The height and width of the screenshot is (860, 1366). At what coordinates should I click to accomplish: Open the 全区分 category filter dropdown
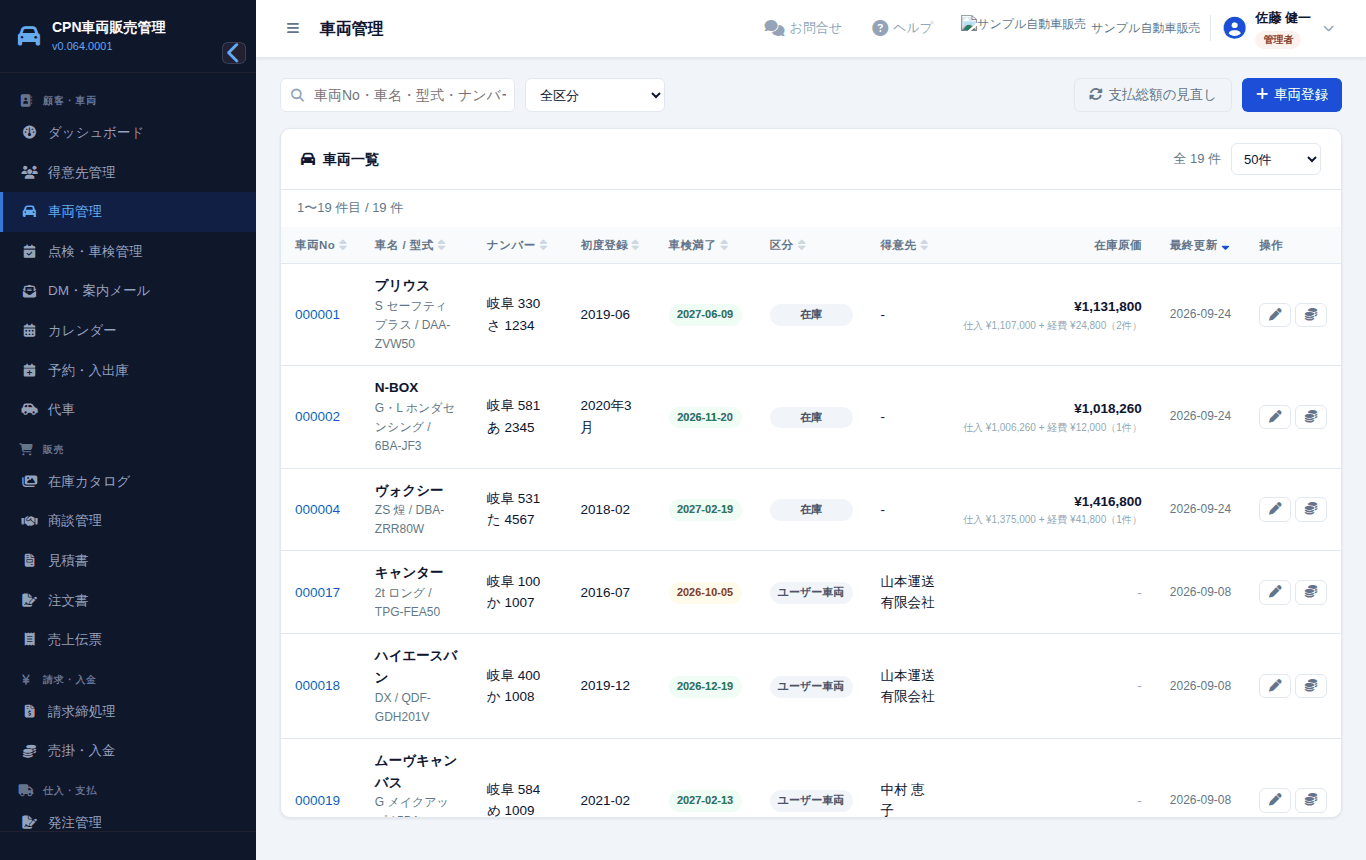pyautogui.click(x=595, y=95)
